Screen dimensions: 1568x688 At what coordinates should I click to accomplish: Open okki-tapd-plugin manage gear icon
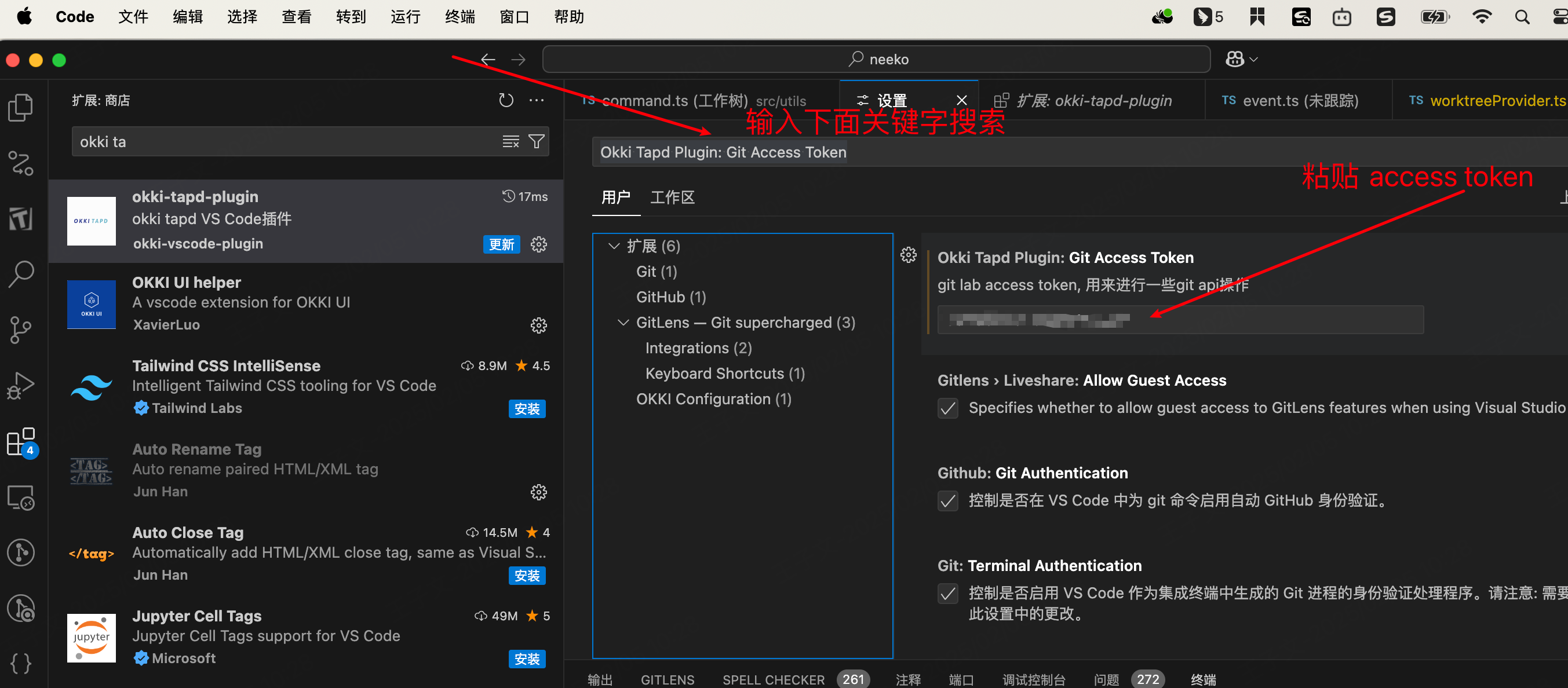(x=538, y=244)
